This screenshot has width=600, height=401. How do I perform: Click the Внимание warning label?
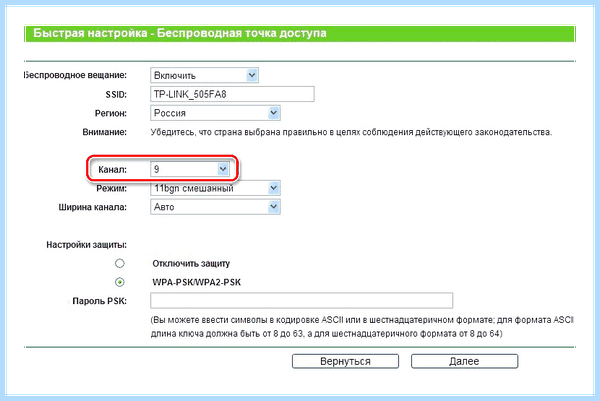pyautogui.click(x=104, y=132)
